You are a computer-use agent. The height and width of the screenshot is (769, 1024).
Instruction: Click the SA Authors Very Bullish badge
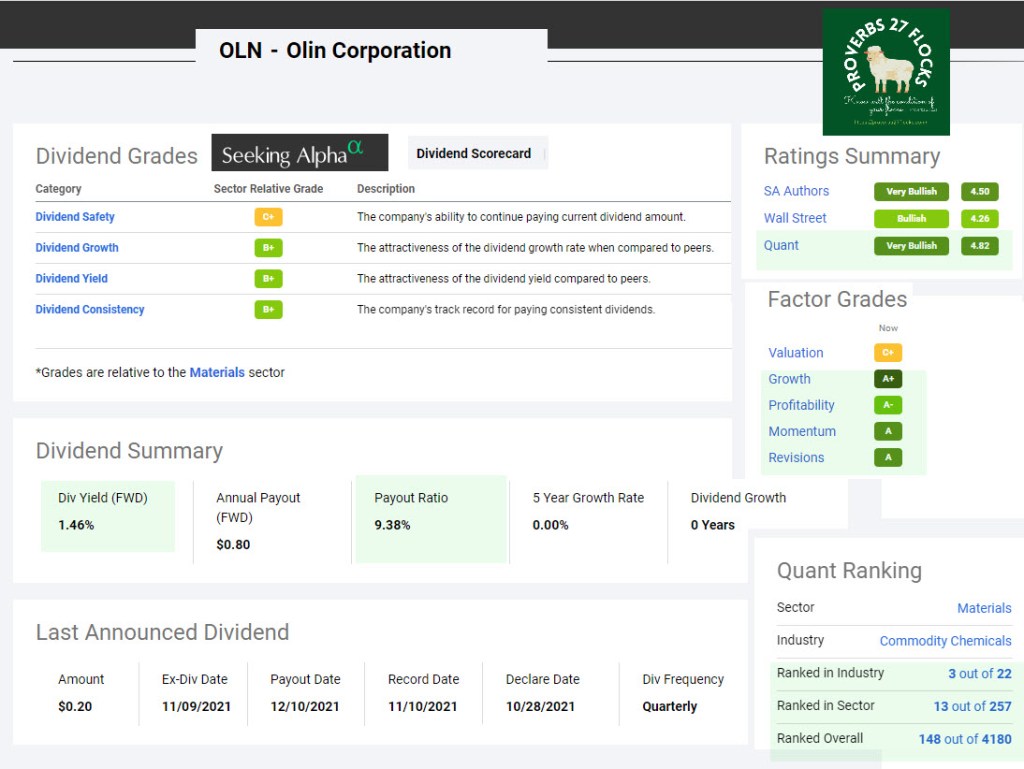click(909, 191)
